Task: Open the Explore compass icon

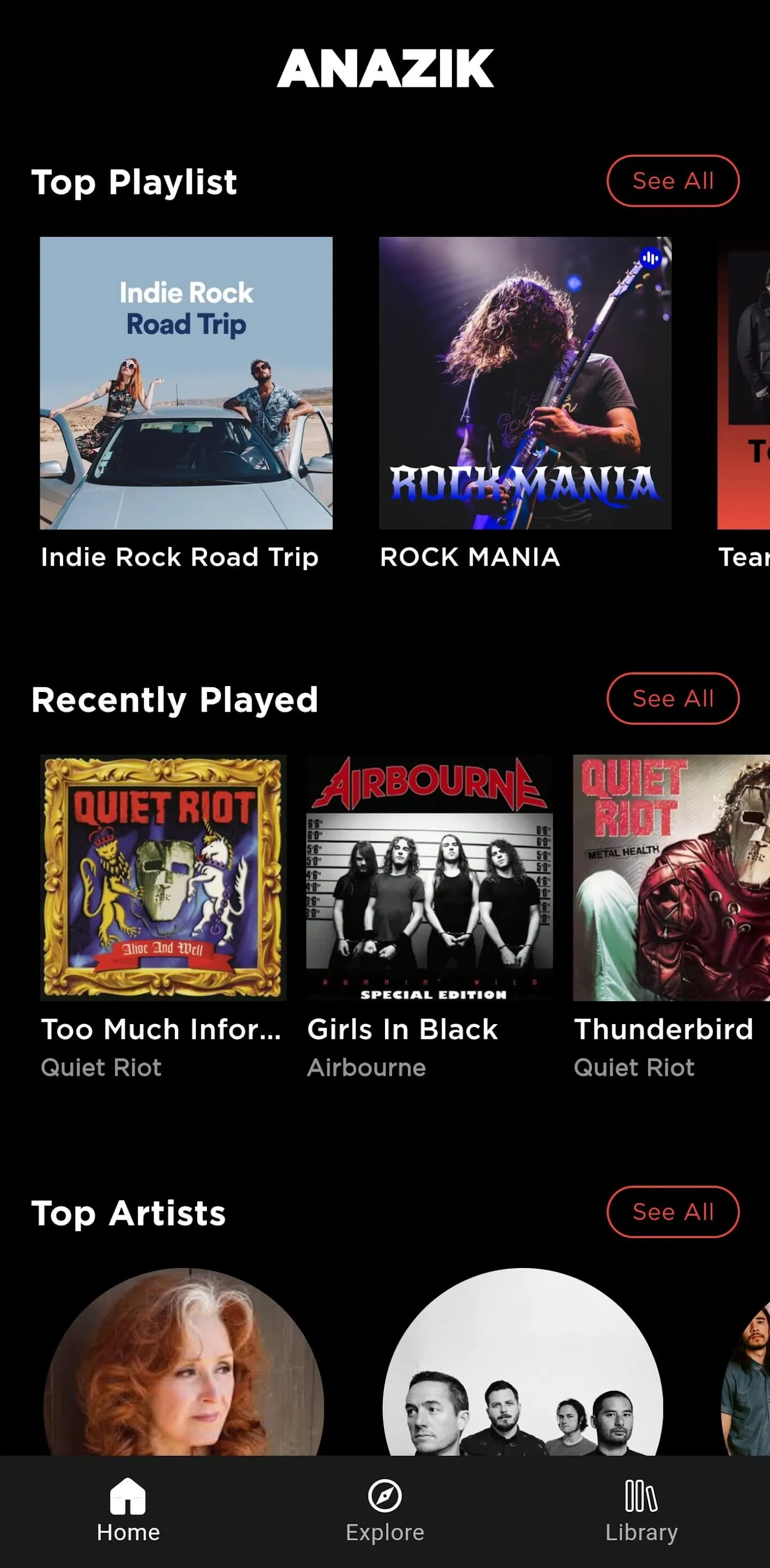Action: point(384,1496)
